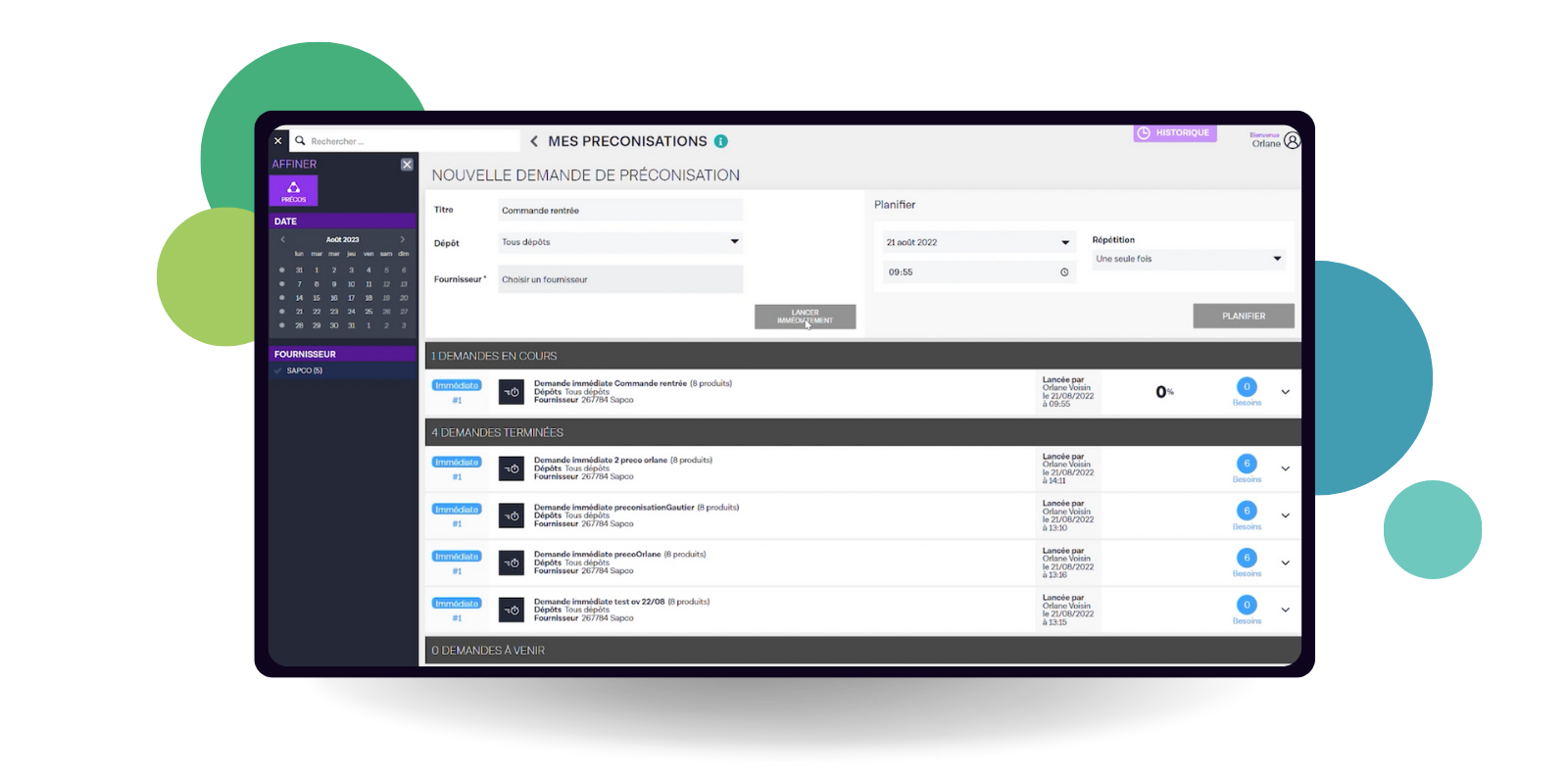Go to next month in the calendar
Screen dimensions: 1568x784
(x=402, y=239)
